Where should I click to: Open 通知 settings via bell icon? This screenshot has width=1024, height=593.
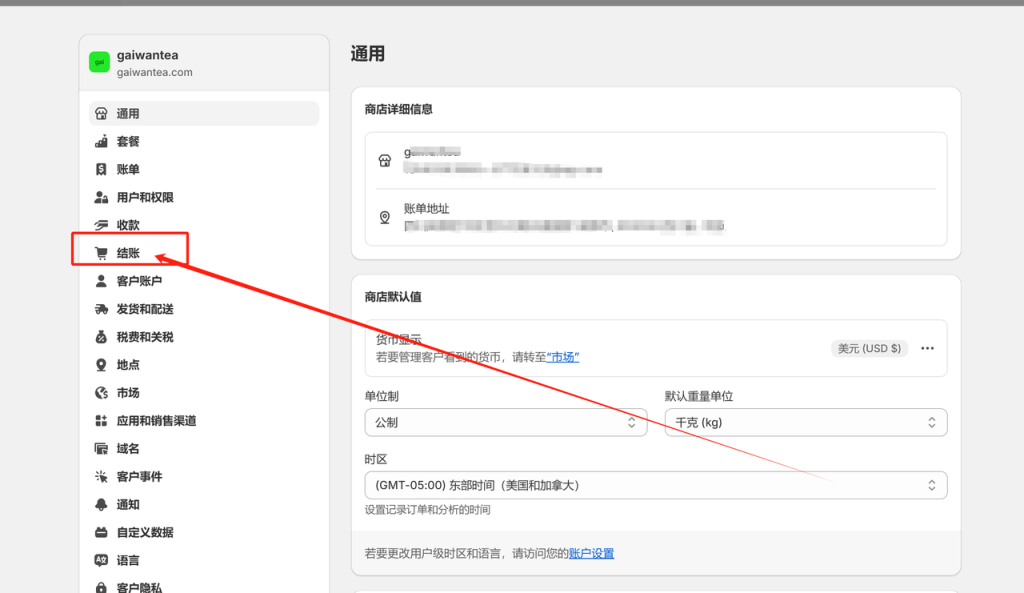(x=100, y=504)
